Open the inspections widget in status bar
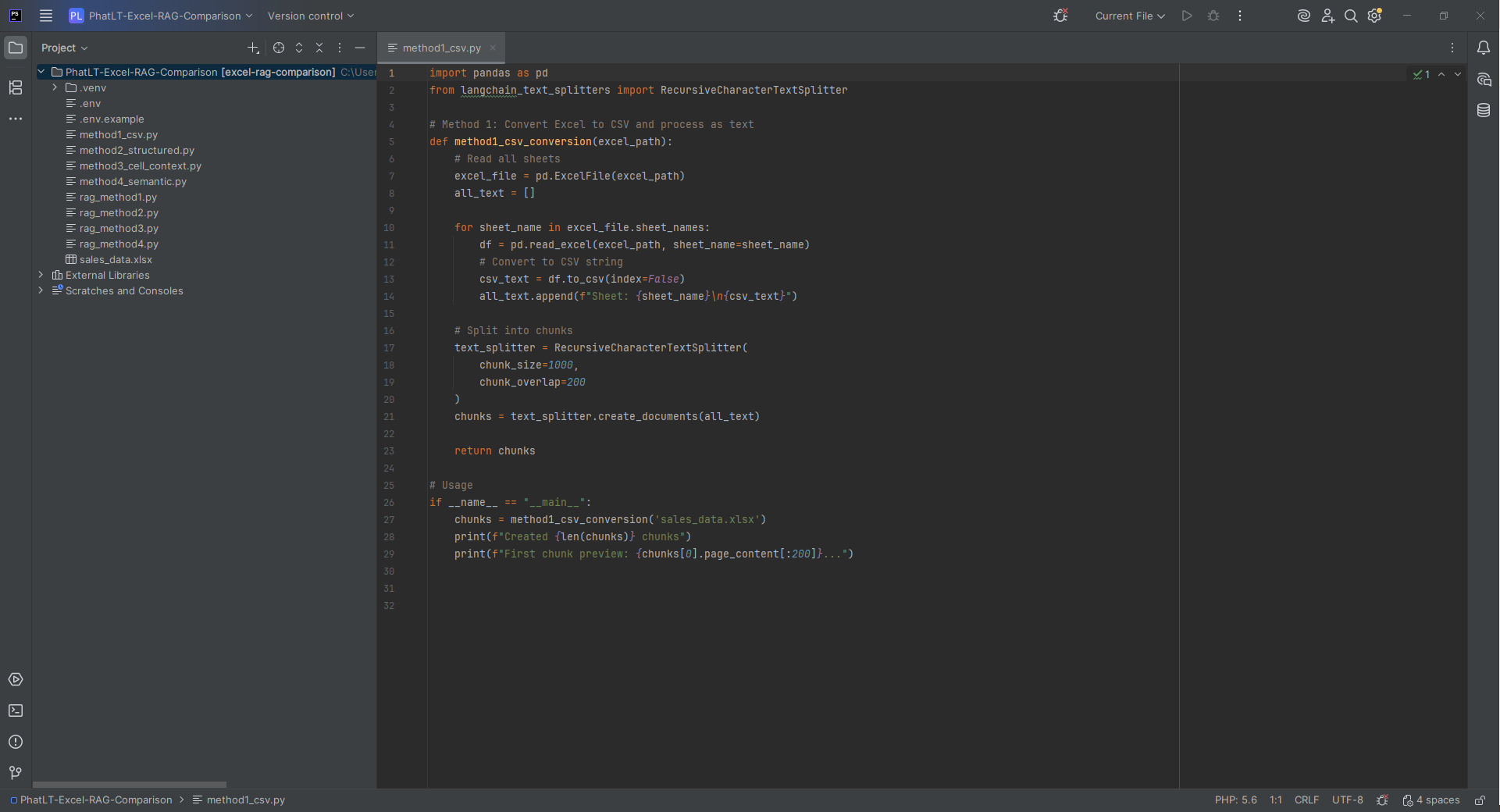Viewport: 1500px width, 812px height. 1381,800
